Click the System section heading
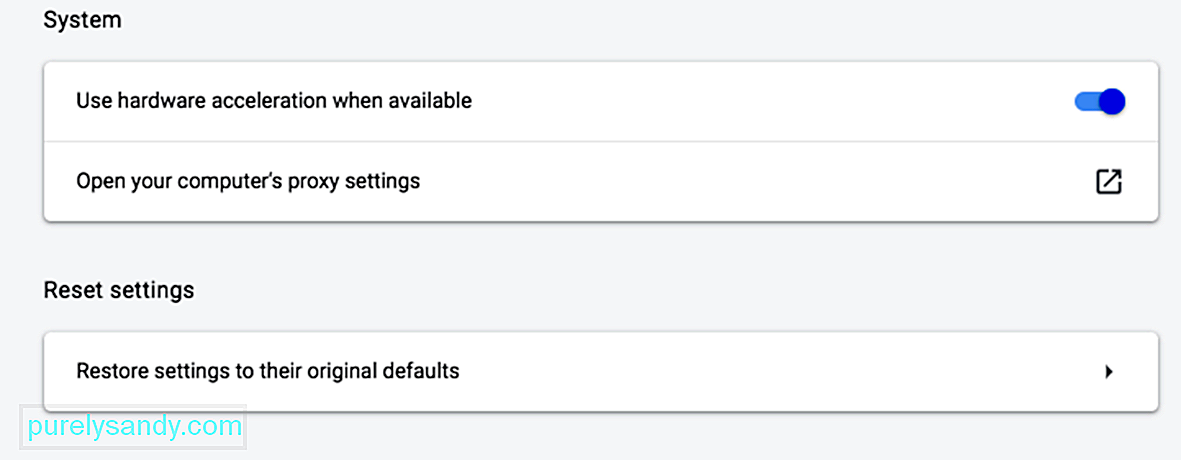This screenshot has width=1181, height=460. coord(82,21)
